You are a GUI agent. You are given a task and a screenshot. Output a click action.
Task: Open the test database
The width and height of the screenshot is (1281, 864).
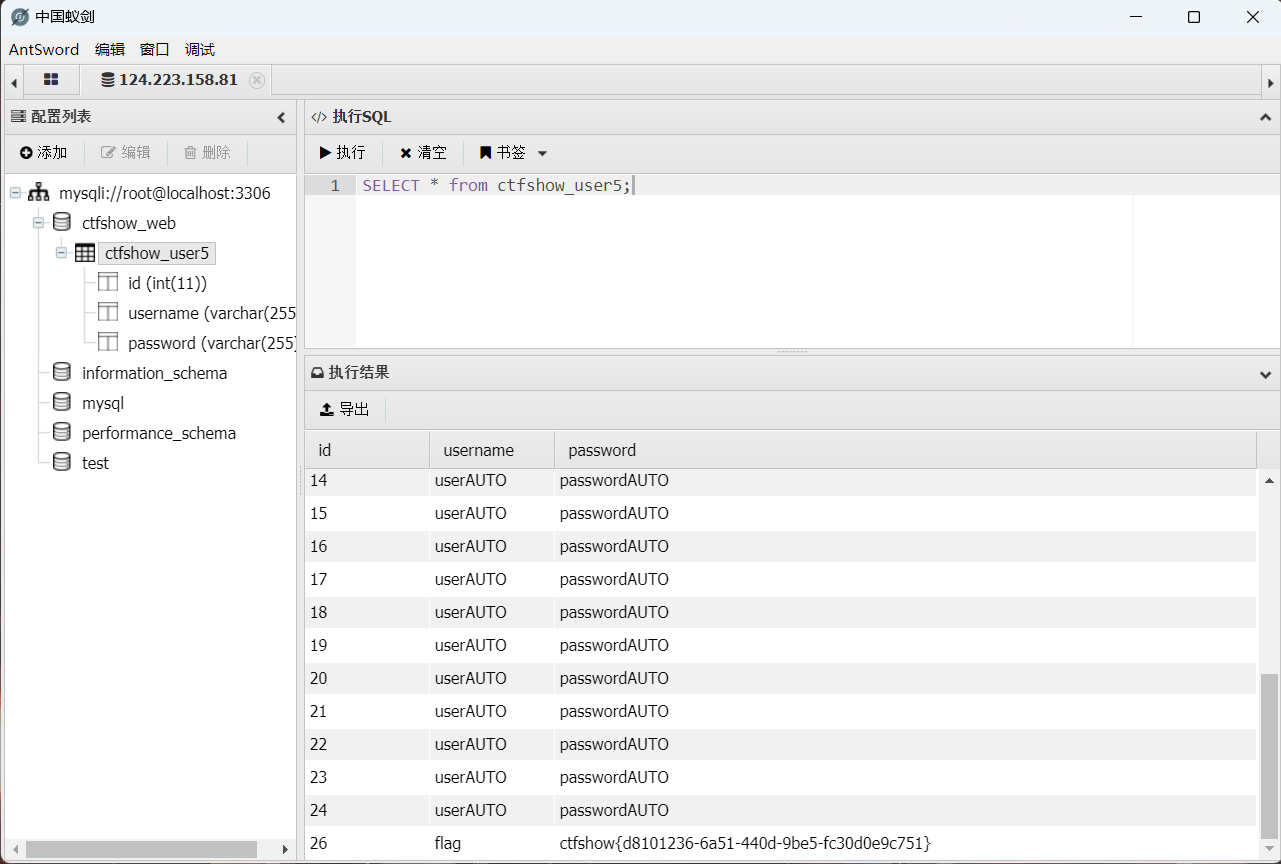click(x=95, y=463)
